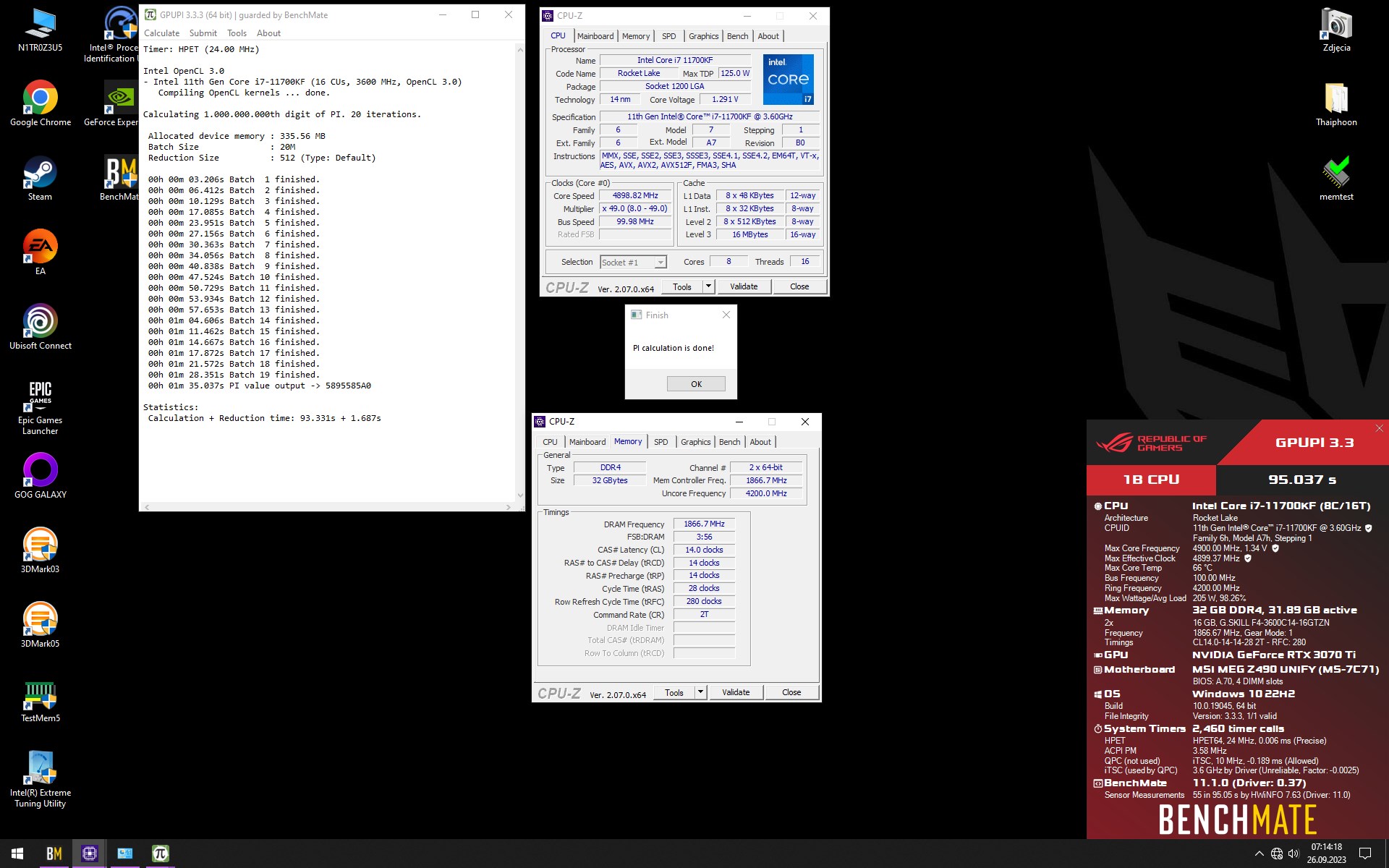Open the Zdjęcia desktop icon
The width and height of the screenshot is (1389, 868).
(1336, 30)
